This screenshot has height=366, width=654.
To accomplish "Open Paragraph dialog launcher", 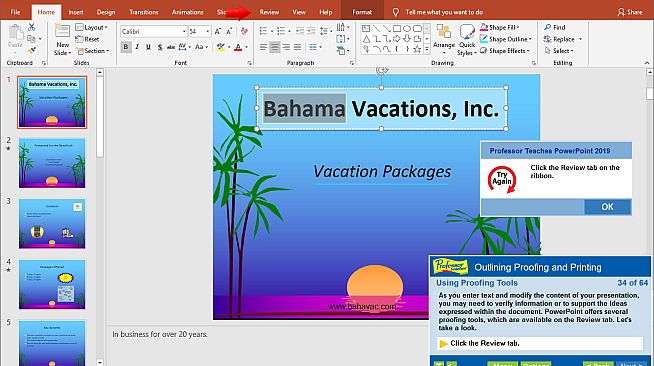I will [352, 63].
